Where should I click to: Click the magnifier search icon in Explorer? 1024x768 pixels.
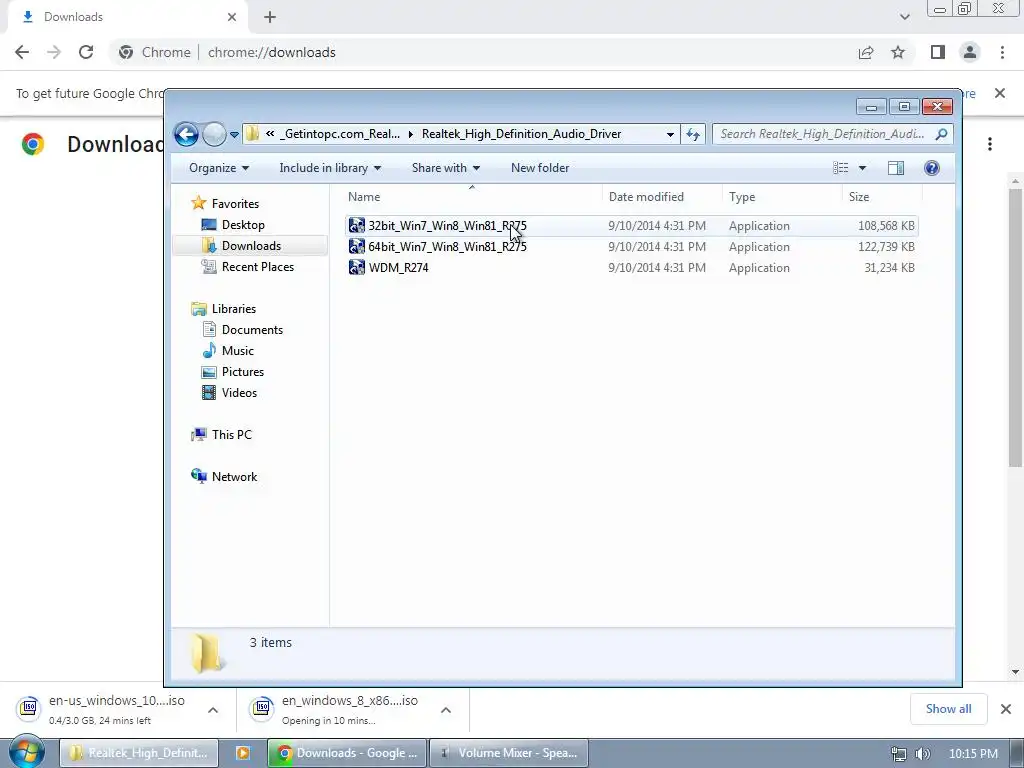pyautogui.click(x=941, y=134)
